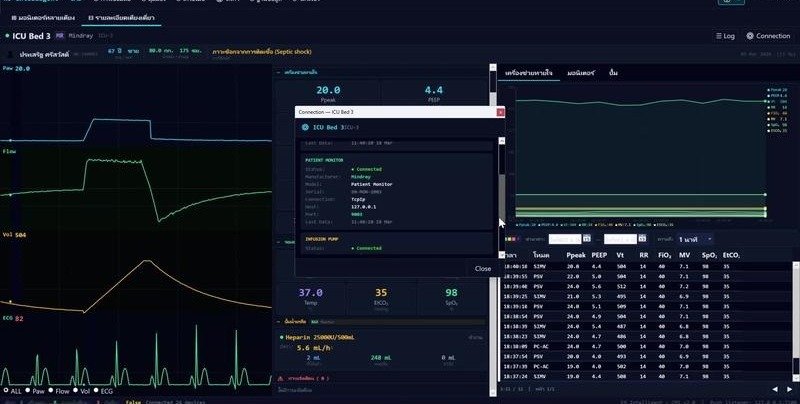Image resolution: width=800 pixels, height=404 pixels.
Task: Switch to the ปั๊ม (pump) trend tab
Action: tap(613, 73)
